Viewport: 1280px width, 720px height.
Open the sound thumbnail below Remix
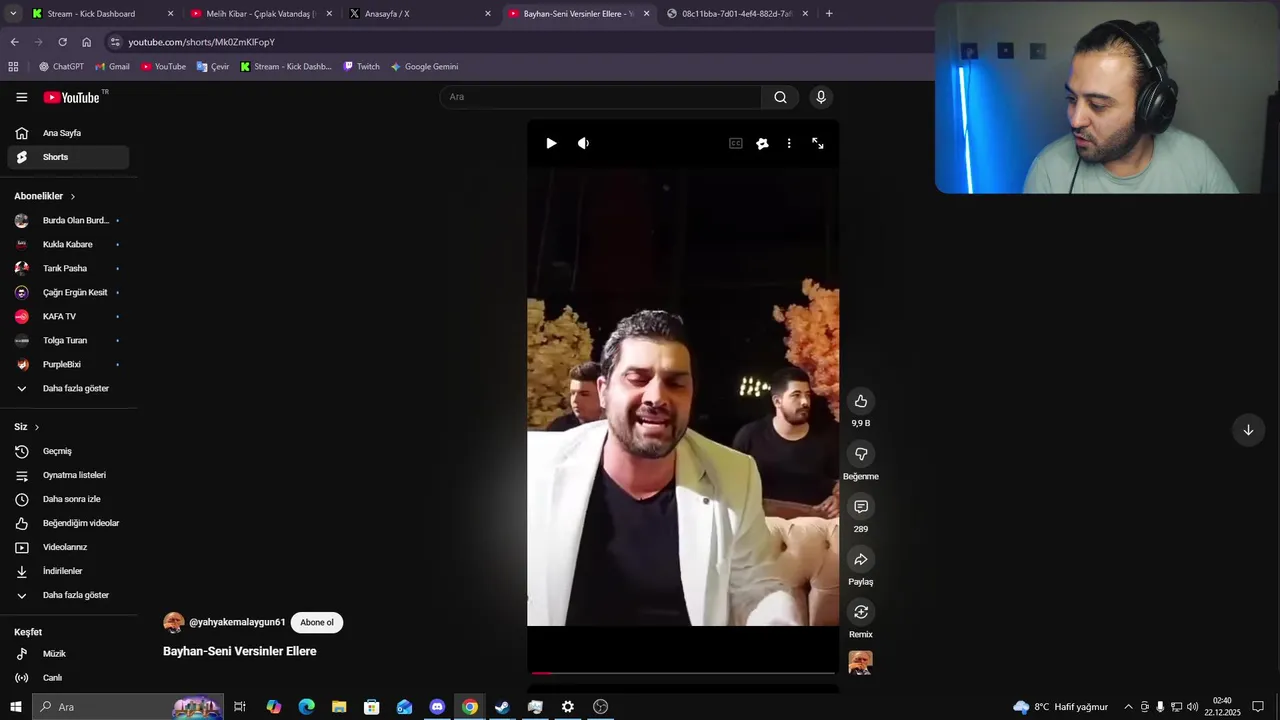tap(860, 662)
